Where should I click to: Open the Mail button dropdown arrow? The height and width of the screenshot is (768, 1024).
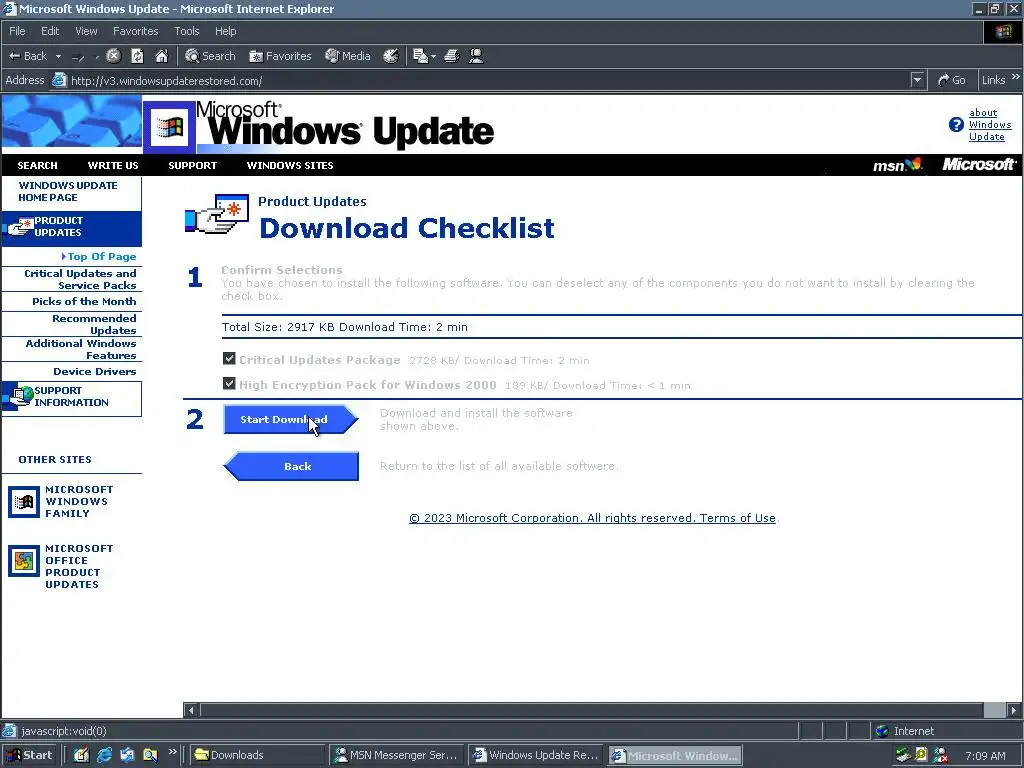coord(433,57)
